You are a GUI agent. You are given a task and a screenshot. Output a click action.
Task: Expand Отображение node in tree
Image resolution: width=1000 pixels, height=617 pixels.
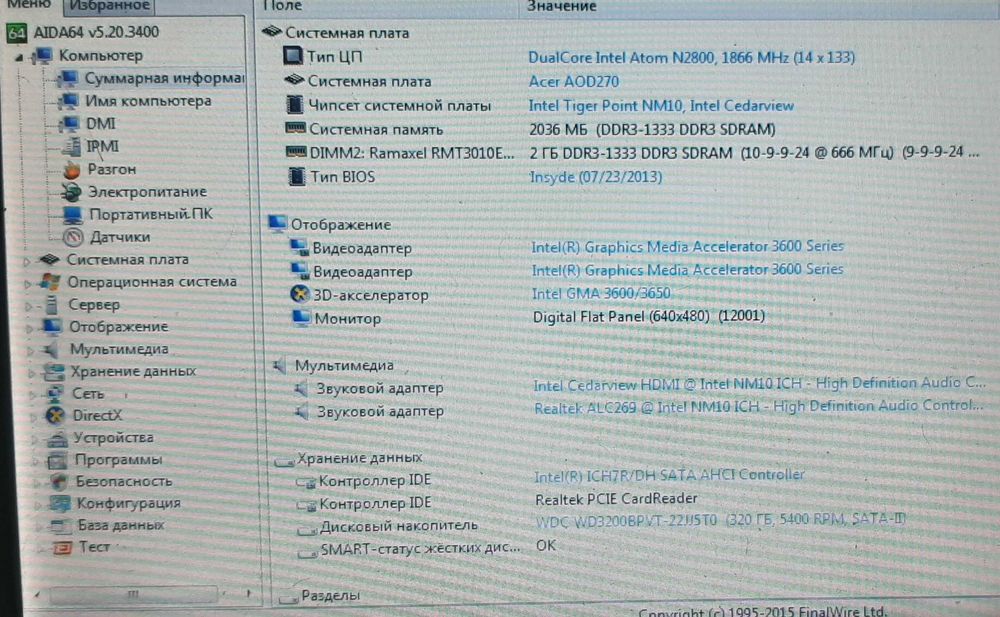(x=29, y=329)
